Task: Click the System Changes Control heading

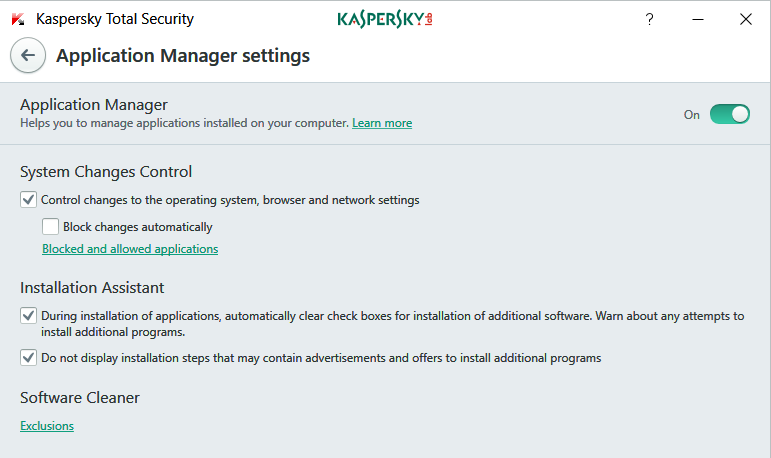Action: (x=106, y=172)
